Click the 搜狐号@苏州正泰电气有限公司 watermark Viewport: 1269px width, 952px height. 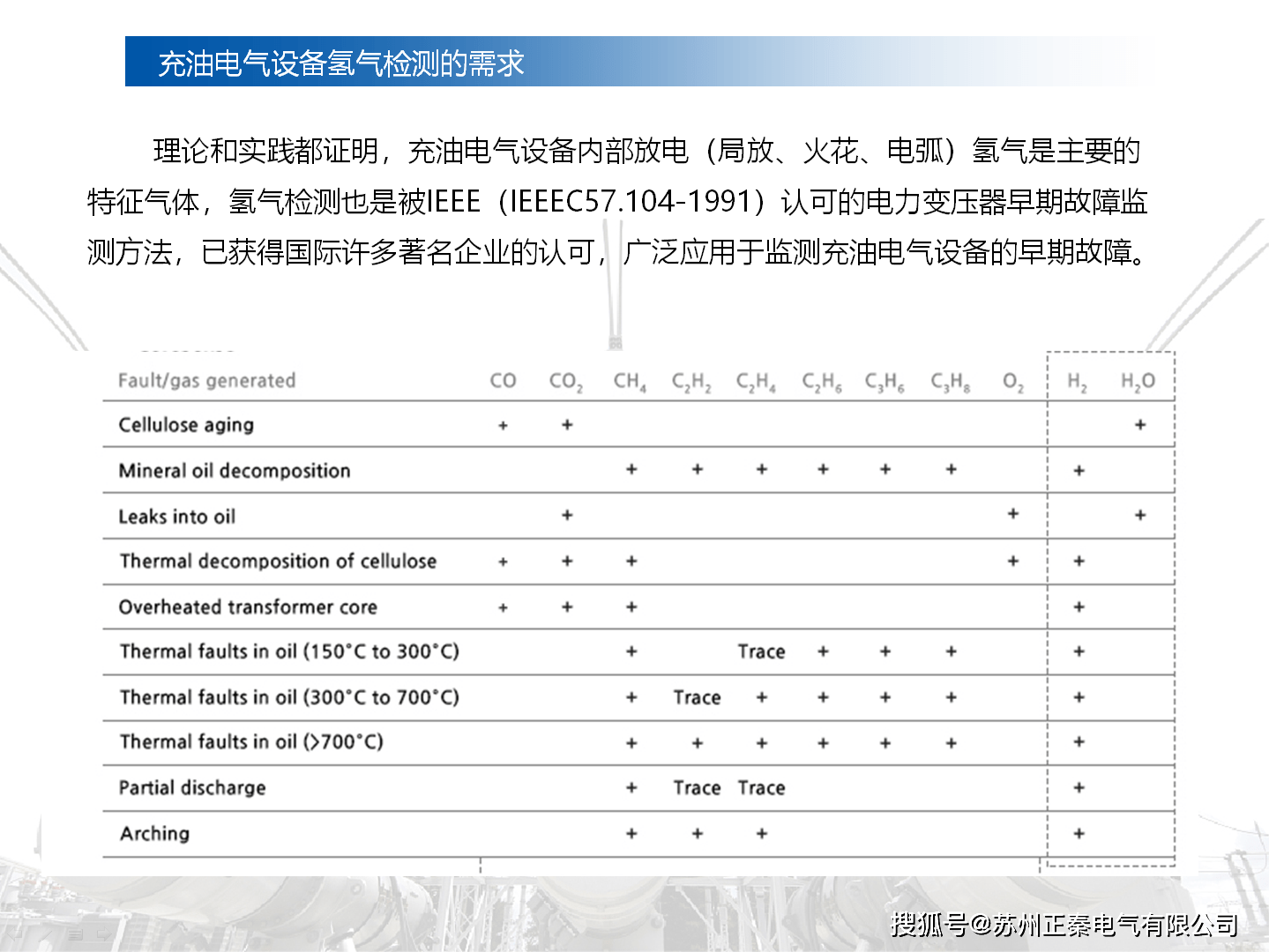(x=1063, y=924)
